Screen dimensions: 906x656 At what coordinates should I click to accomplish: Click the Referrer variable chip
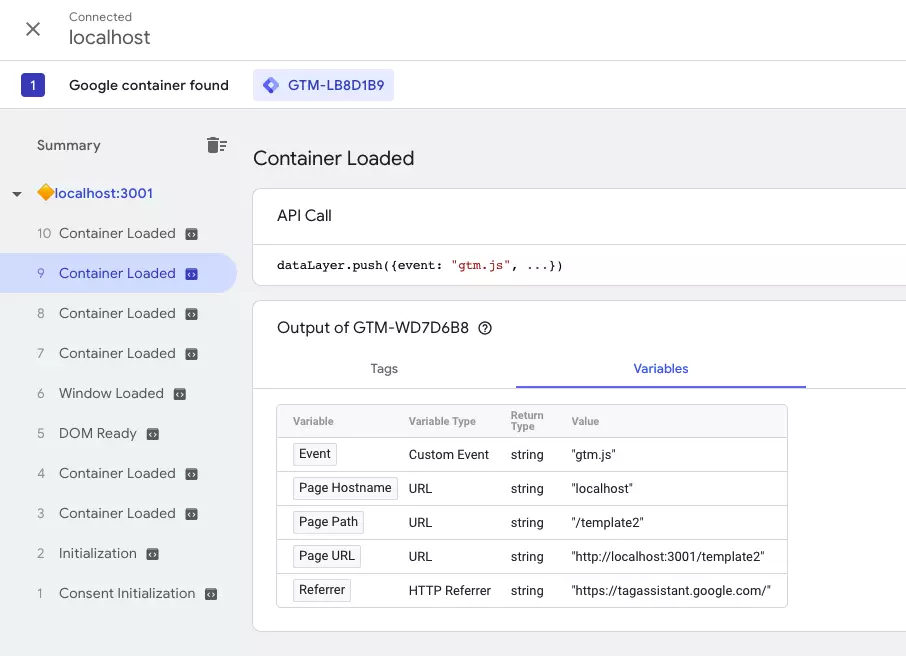tap(322, 590)
